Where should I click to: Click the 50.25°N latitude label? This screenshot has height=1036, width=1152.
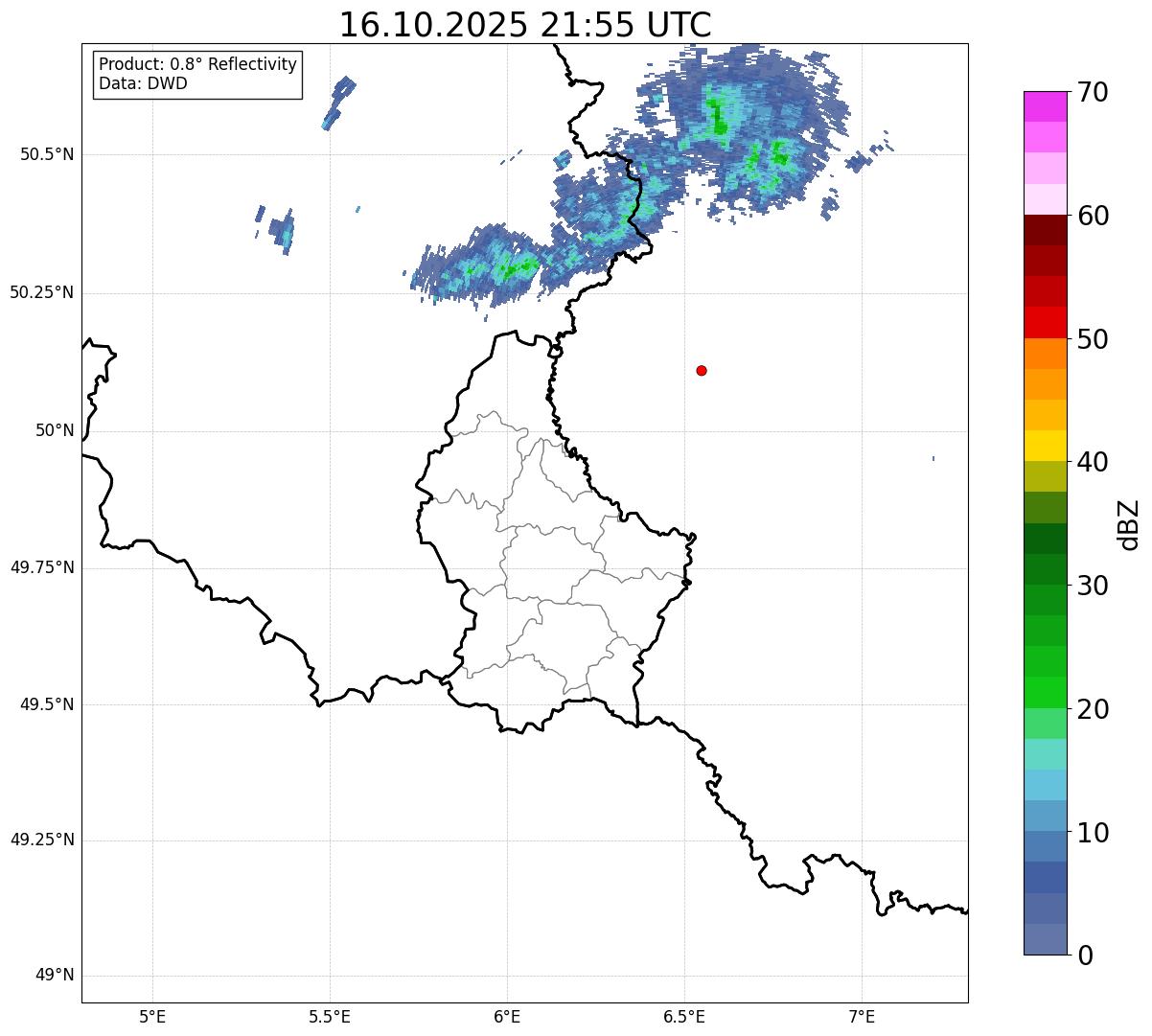point(42,292)
